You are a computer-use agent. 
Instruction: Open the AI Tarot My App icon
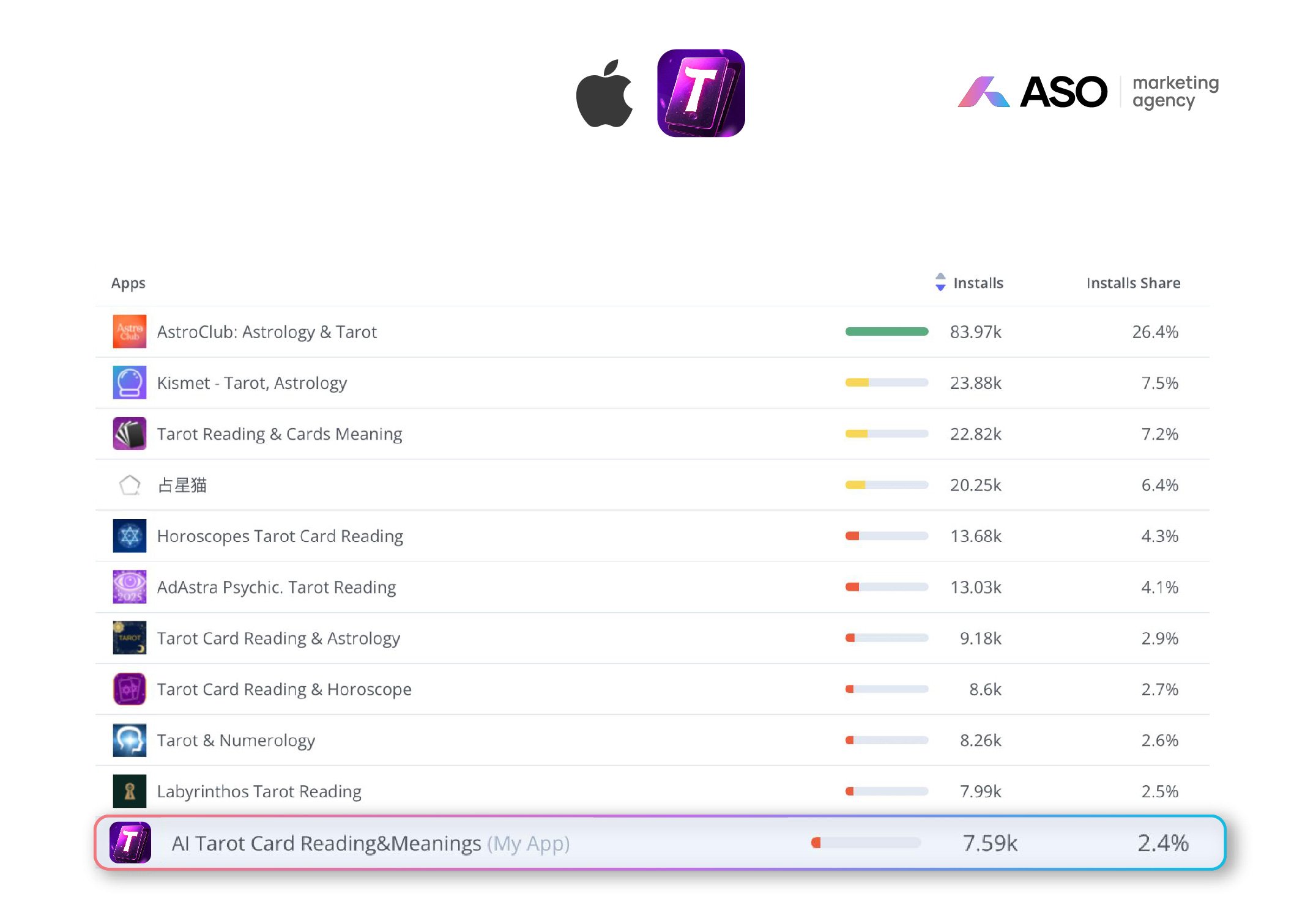(130, 843)
